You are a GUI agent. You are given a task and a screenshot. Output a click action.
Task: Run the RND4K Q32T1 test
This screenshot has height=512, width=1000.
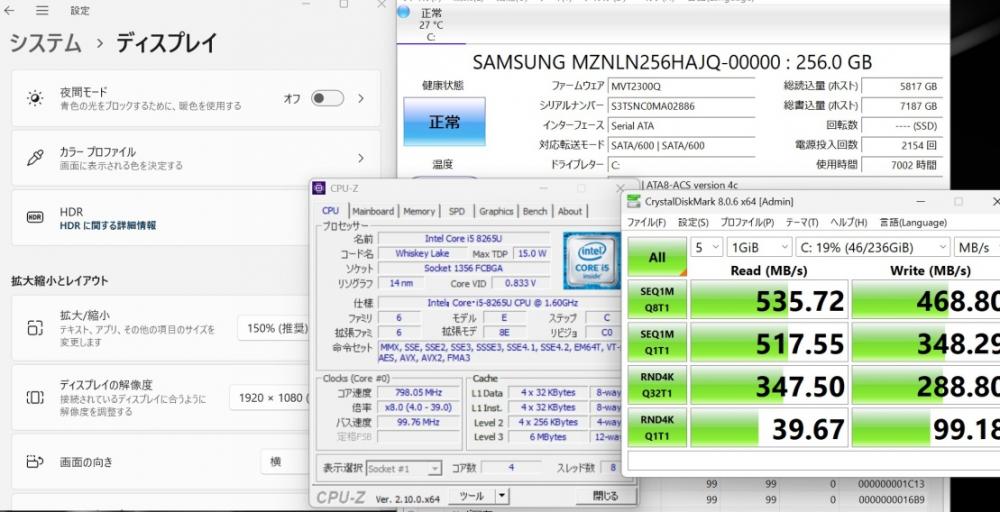point(657,385)
